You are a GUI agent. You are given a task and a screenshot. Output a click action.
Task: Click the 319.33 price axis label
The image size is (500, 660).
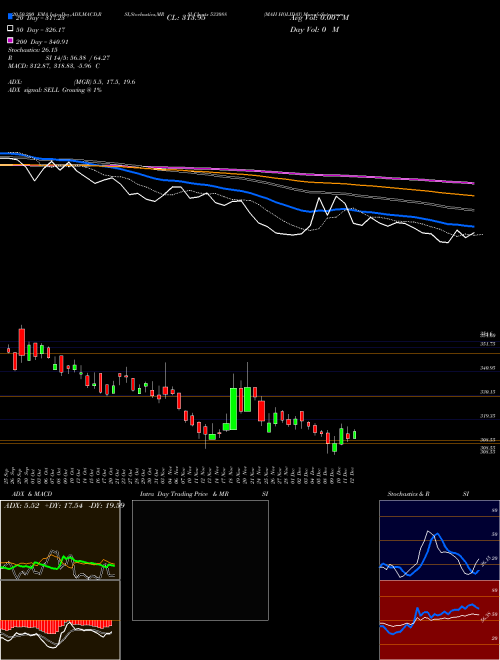pyautogui.click(x=488, y=416)
